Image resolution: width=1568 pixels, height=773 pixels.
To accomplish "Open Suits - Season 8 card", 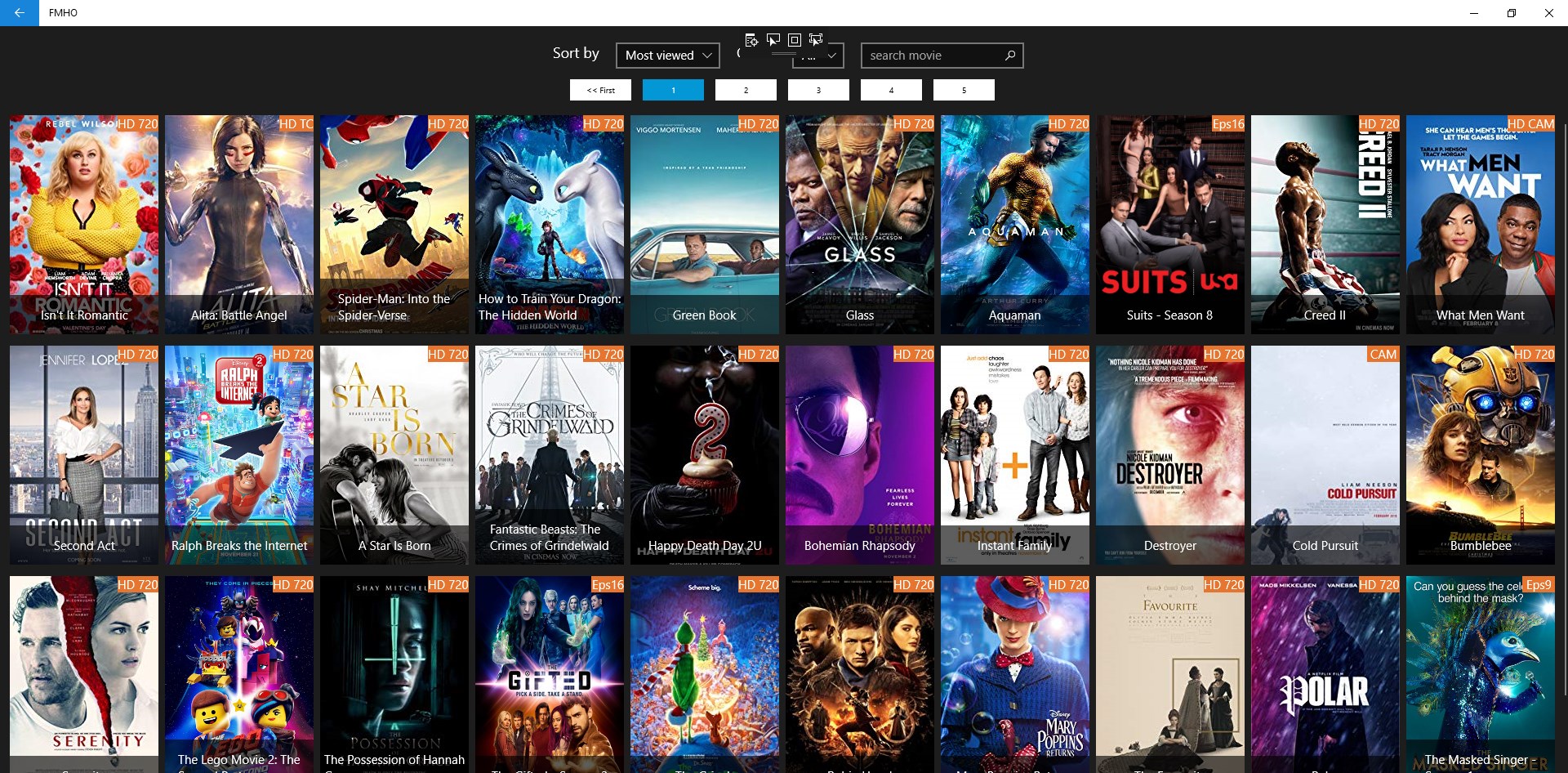I will 1170,225.
